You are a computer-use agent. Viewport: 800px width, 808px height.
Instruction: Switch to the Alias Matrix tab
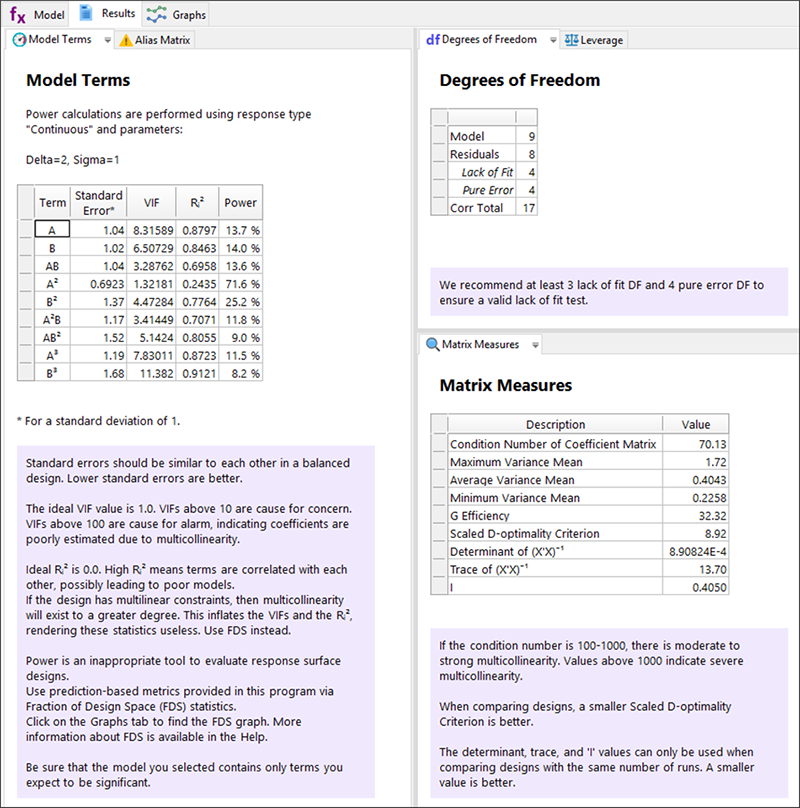click(160, 40)
